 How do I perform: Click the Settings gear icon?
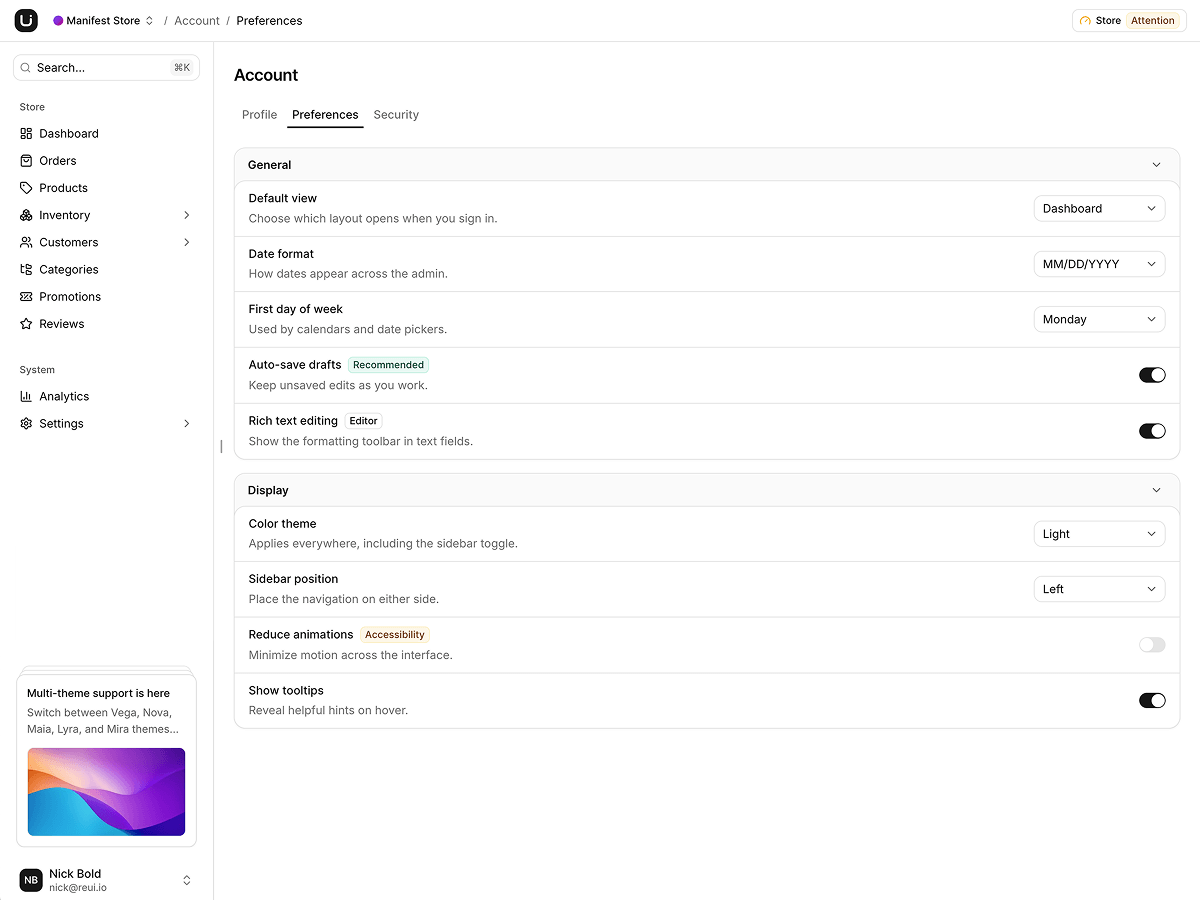point(26,423)
